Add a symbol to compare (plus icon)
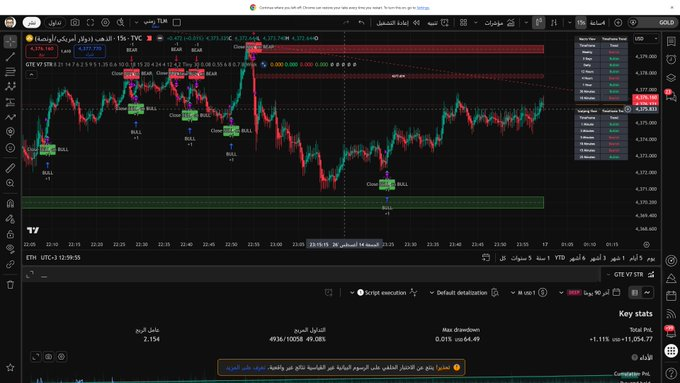Screen dimensions: 680x383 click(x=618, y=23)
